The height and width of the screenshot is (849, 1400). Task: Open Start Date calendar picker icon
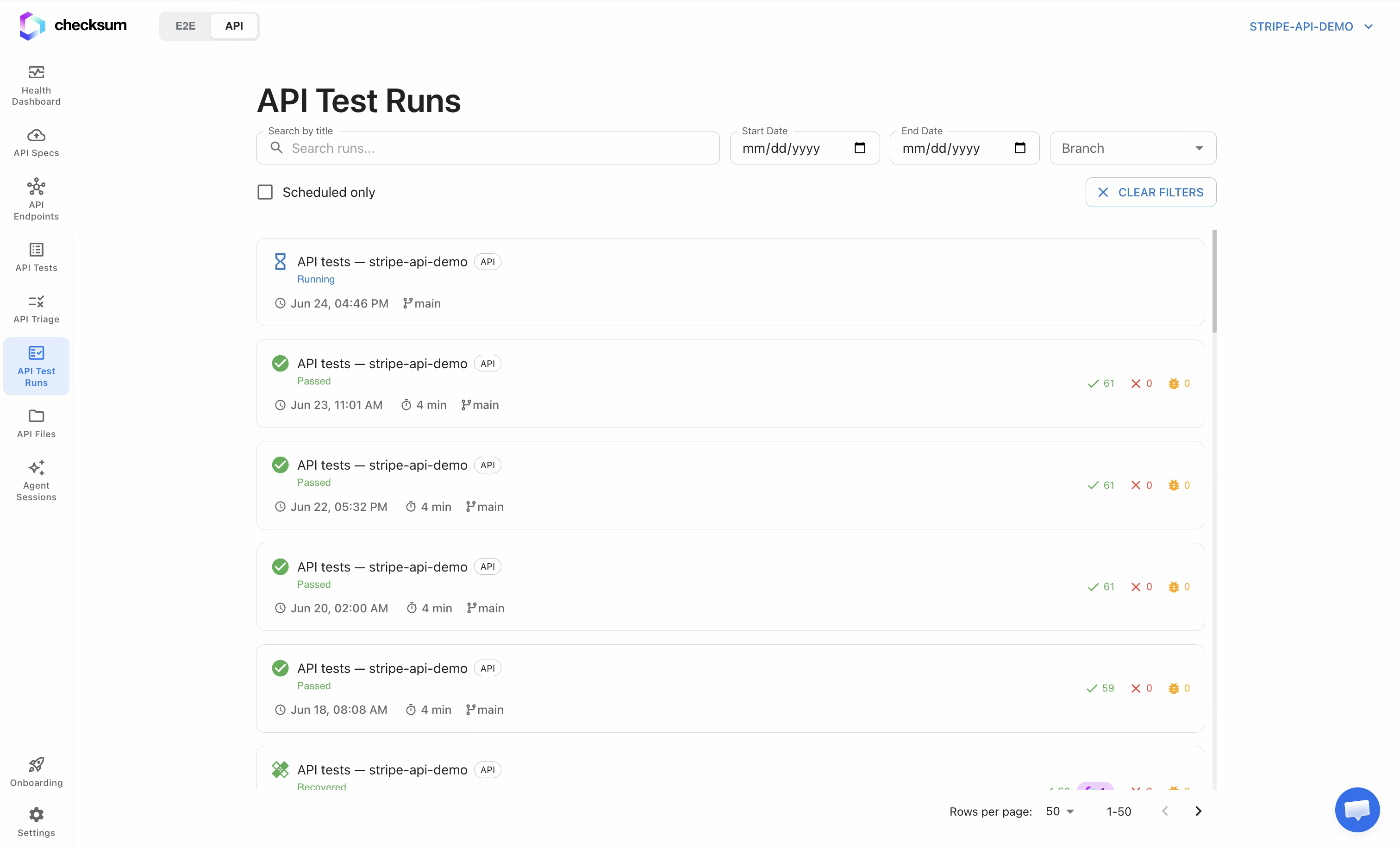[x=860, y=148]
